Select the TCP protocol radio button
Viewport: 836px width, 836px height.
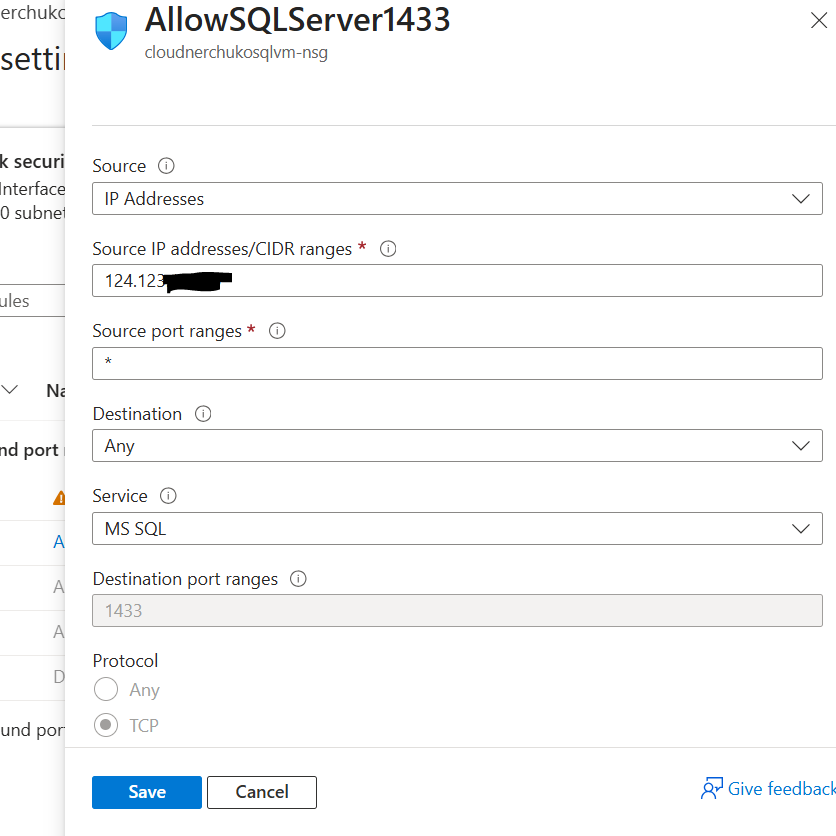106,725
